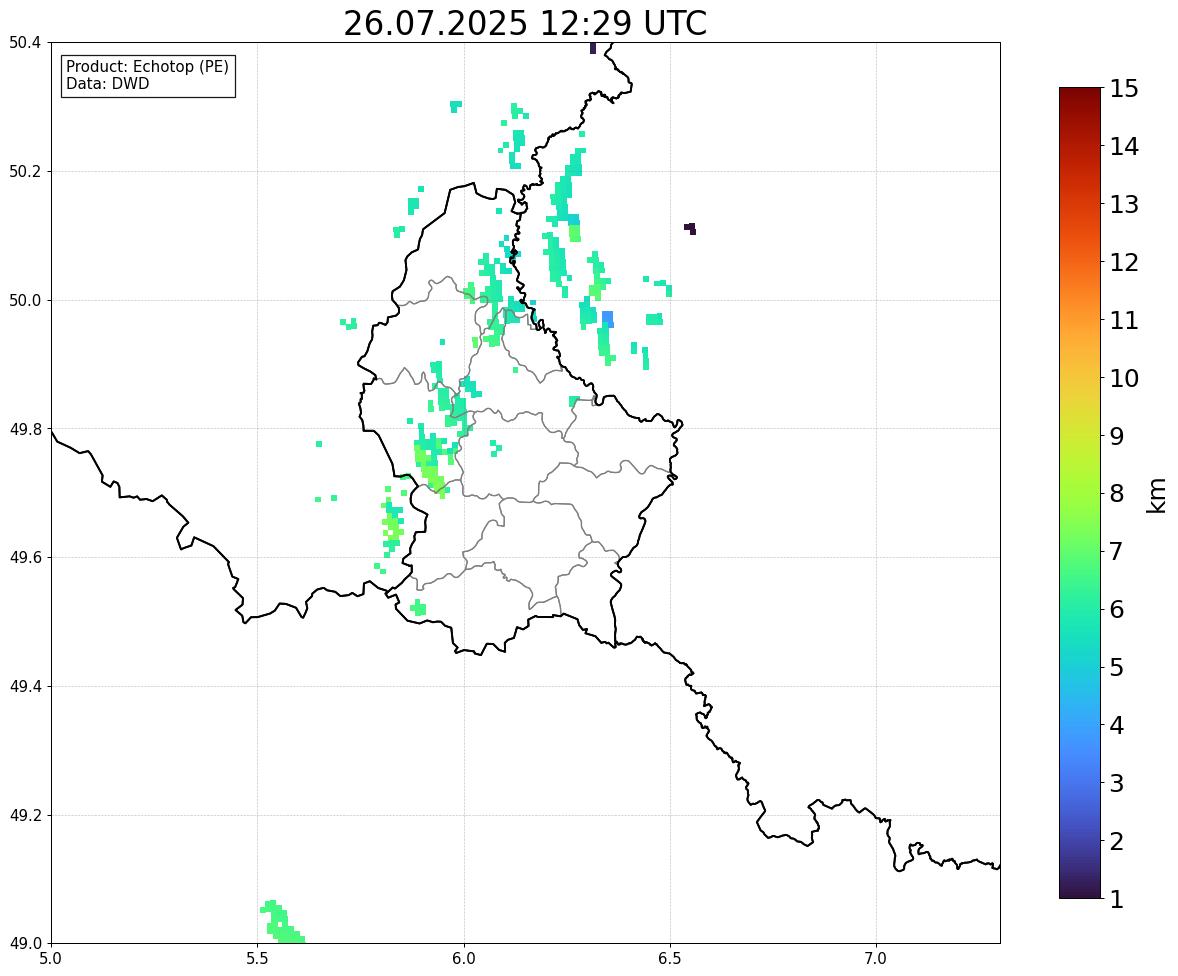This screenshot has height=976, width=1178.
Task: Click the latitude axis label 49.4
Action: pos(25,686)
